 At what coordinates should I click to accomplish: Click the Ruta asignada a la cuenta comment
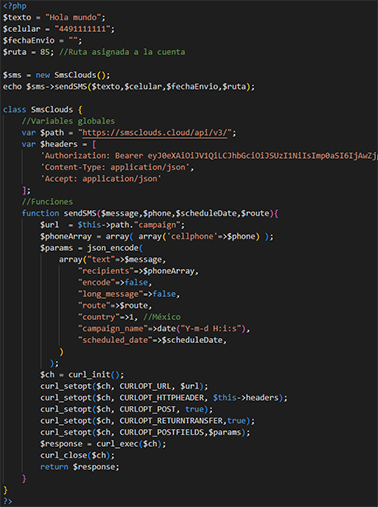coord(122,52)
